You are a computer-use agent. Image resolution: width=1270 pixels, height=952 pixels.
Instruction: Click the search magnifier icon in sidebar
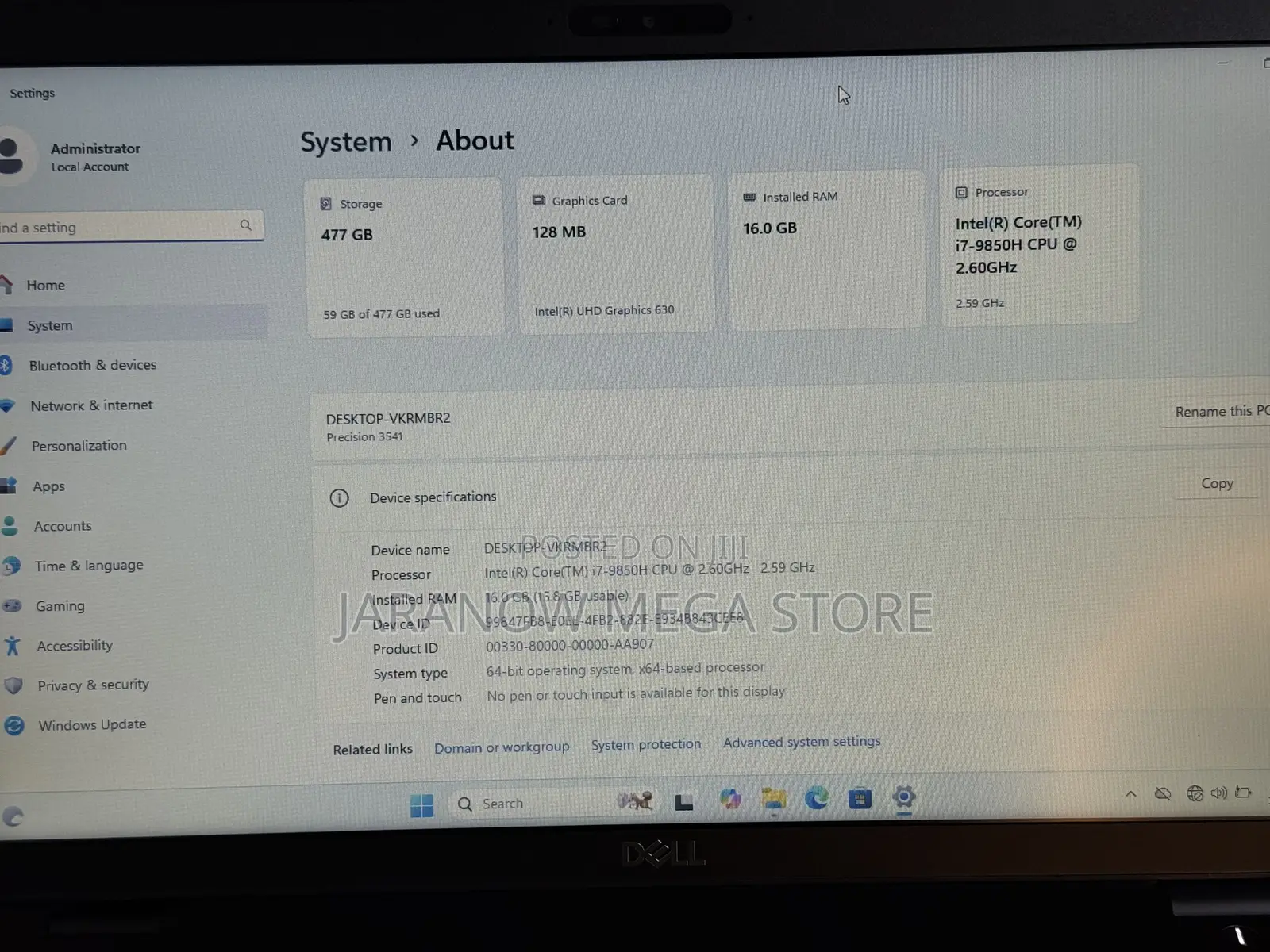pos(246,225)
